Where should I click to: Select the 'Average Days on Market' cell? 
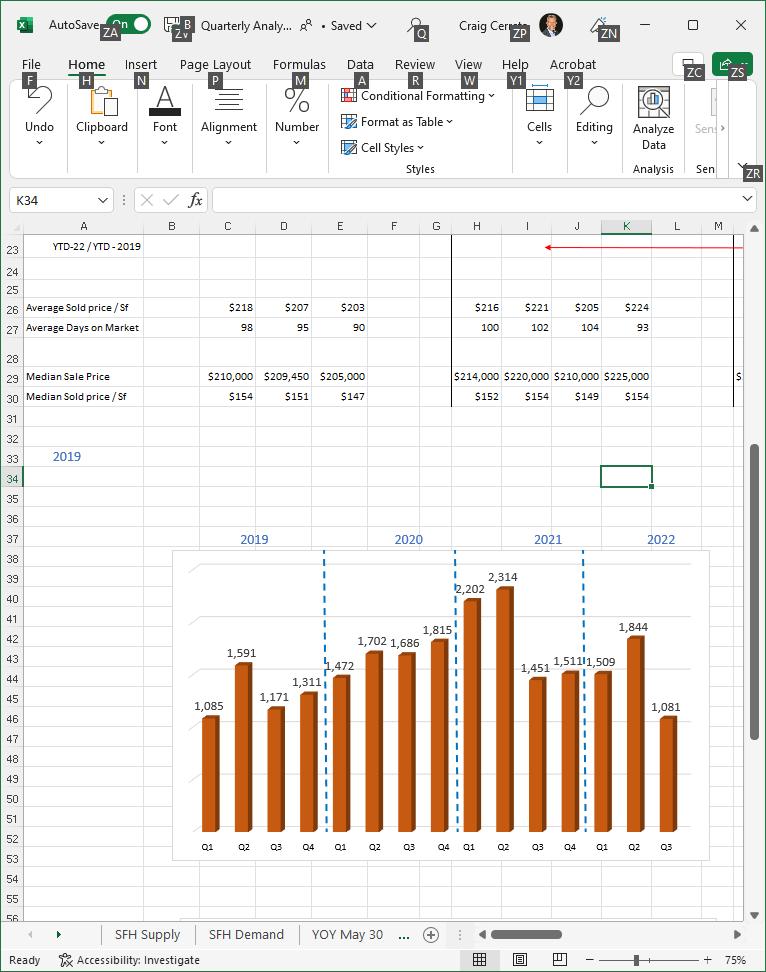(83, 328)
